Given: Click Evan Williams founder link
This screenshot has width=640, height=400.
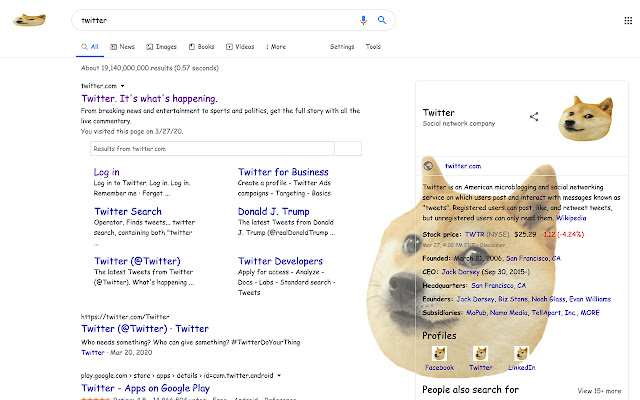Looking at the screenshot, I should pos(590,299).
